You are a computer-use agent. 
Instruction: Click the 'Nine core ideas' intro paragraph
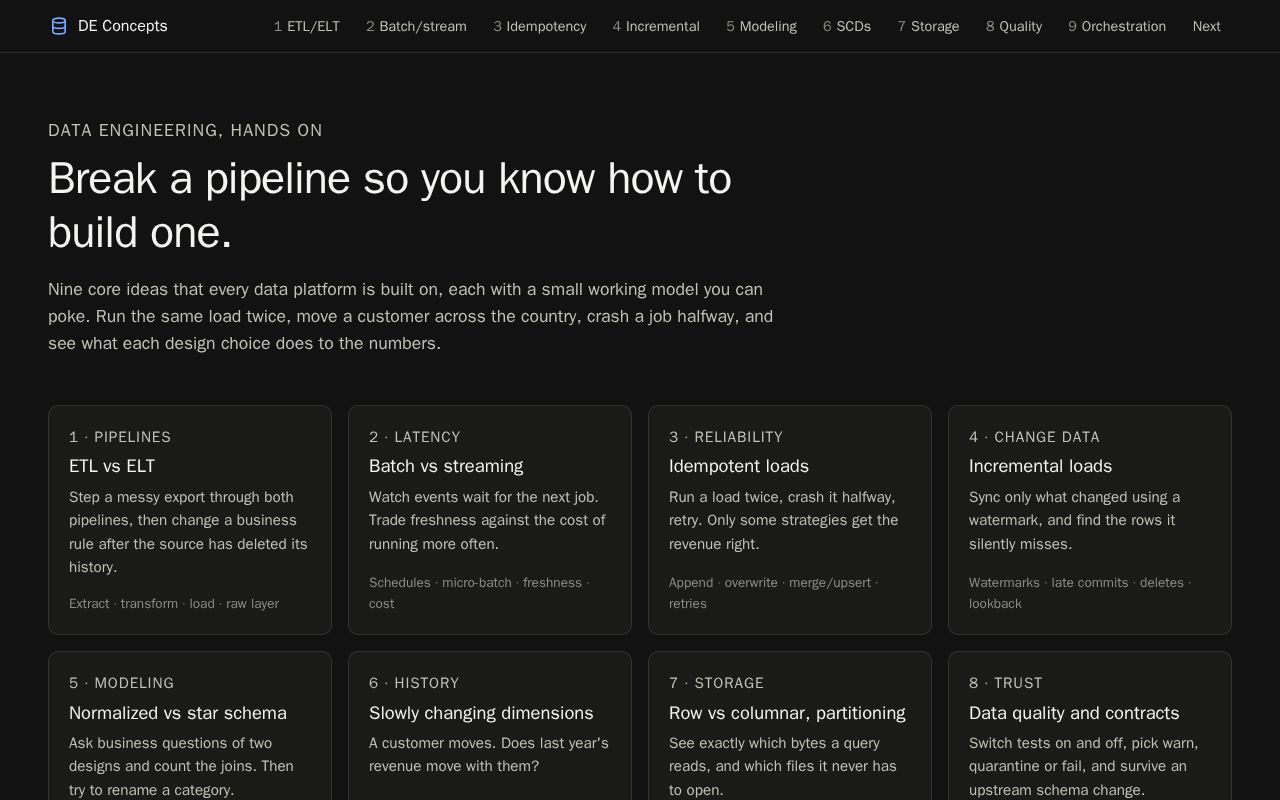coord(411,316)
